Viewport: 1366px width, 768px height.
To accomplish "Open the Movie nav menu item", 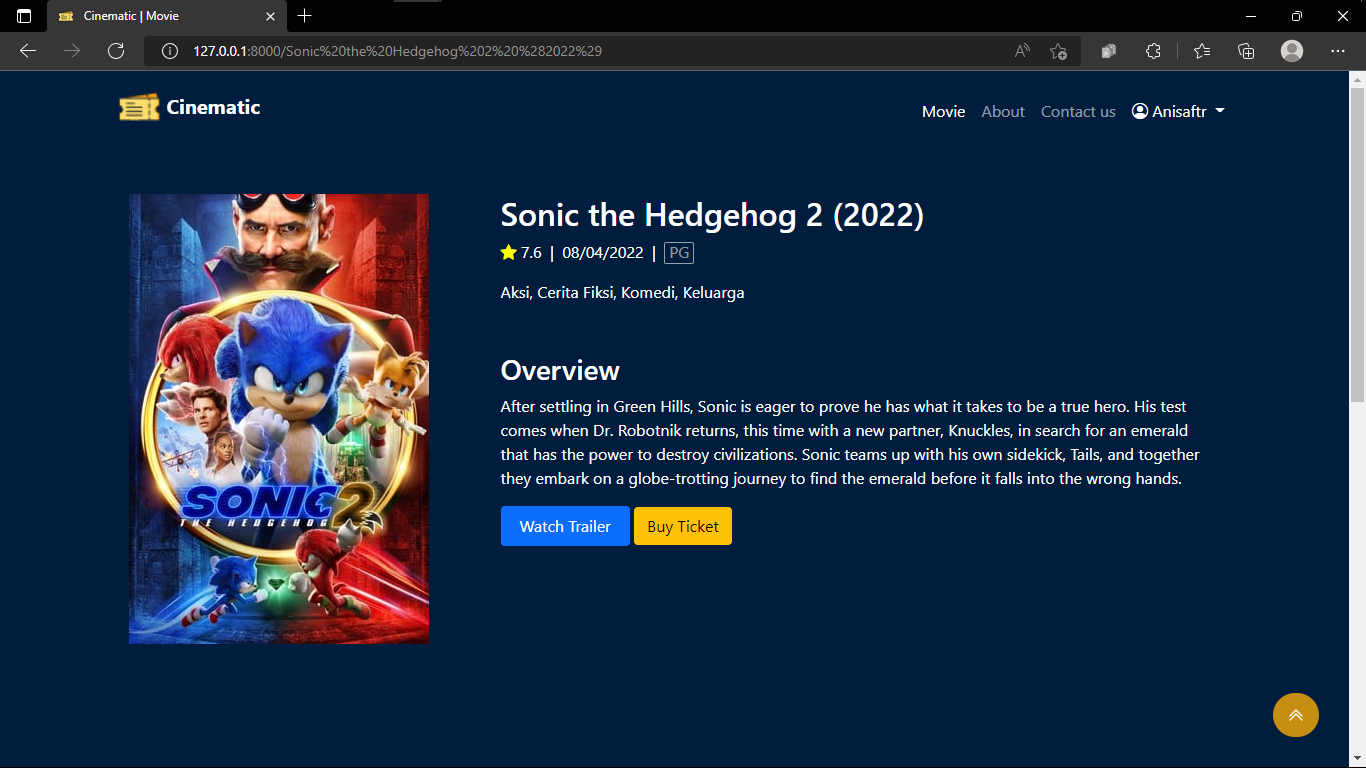I will pyautogui.click(x=944, y=111).
